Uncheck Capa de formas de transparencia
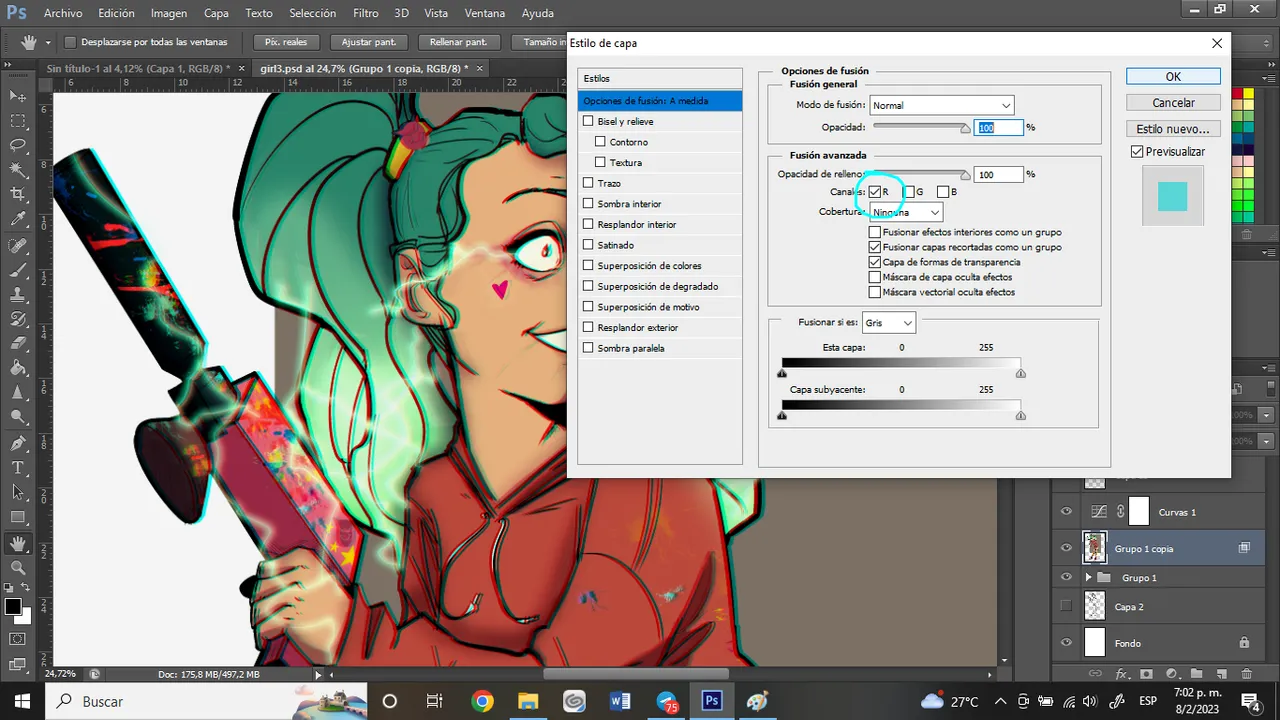 [x=875, y=262]
